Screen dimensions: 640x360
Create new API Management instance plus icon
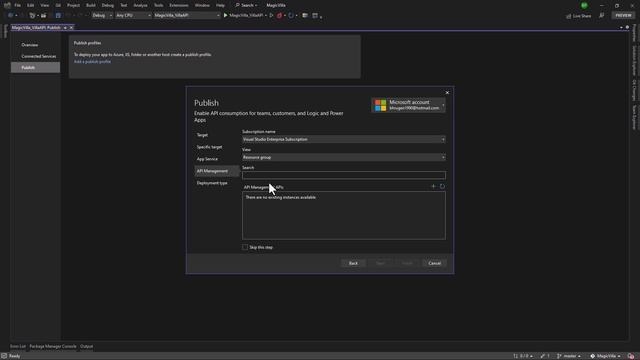[433, 187]
